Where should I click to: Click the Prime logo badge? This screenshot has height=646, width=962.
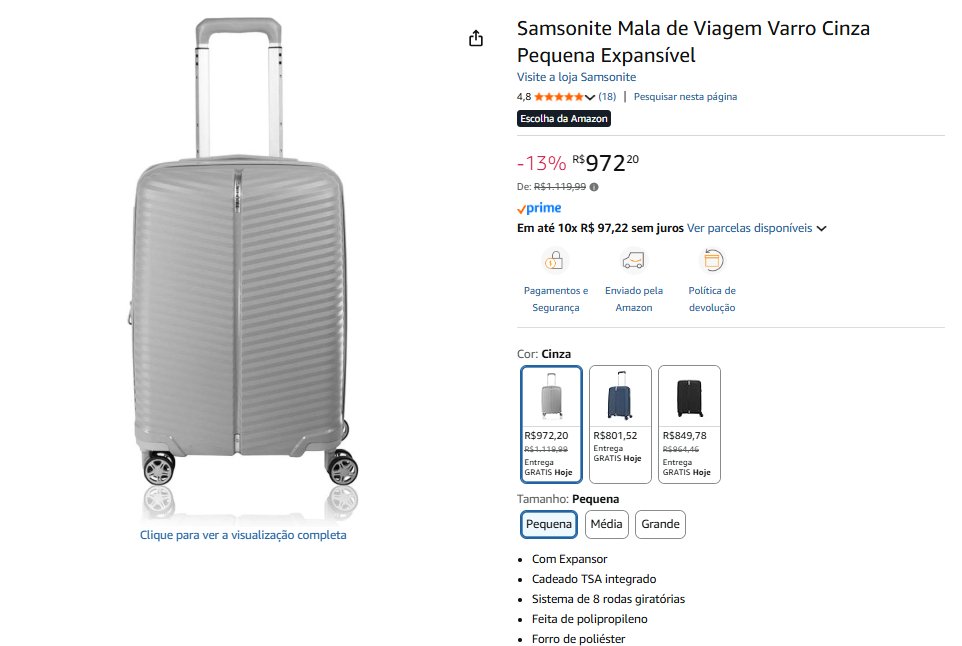coord(539,208)
